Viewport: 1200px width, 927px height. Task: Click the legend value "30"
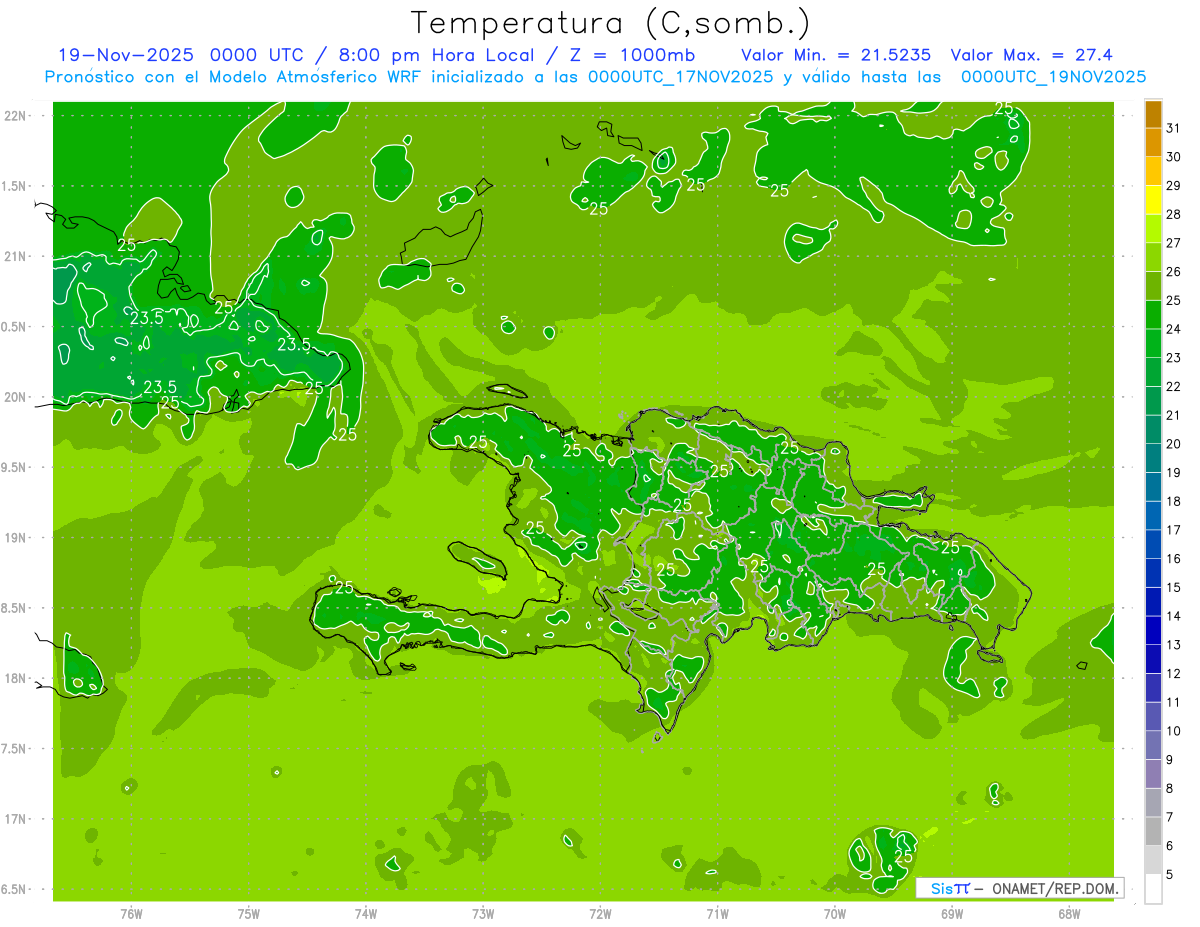[x=1174, y=157]
